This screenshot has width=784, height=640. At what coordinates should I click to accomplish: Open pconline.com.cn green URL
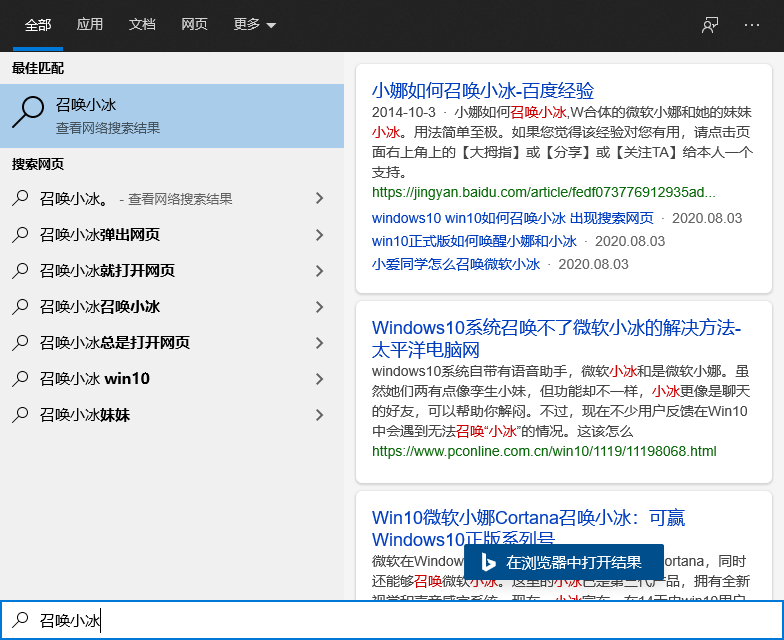(x=544, y=451)
